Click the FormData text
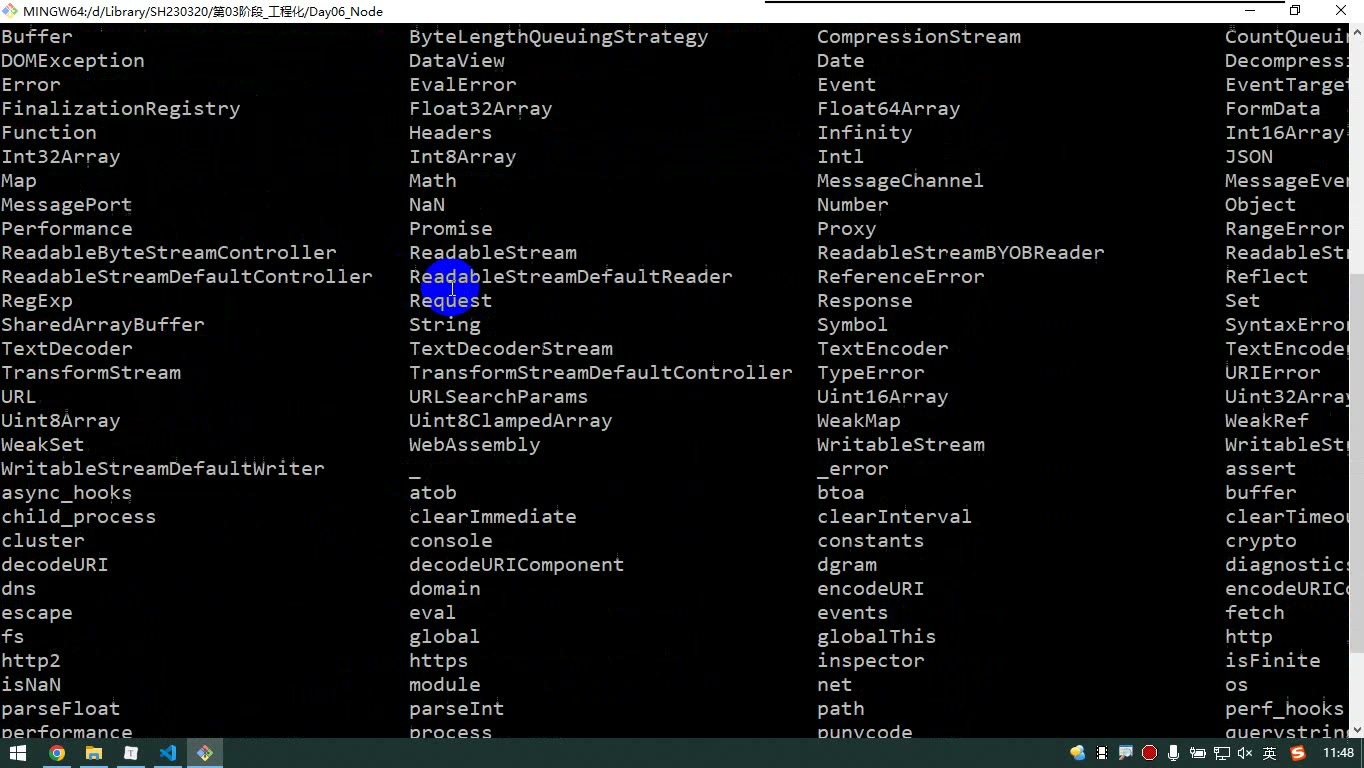The width and height of the screenshot is (1364, 768). click(x=1272, y=109)
